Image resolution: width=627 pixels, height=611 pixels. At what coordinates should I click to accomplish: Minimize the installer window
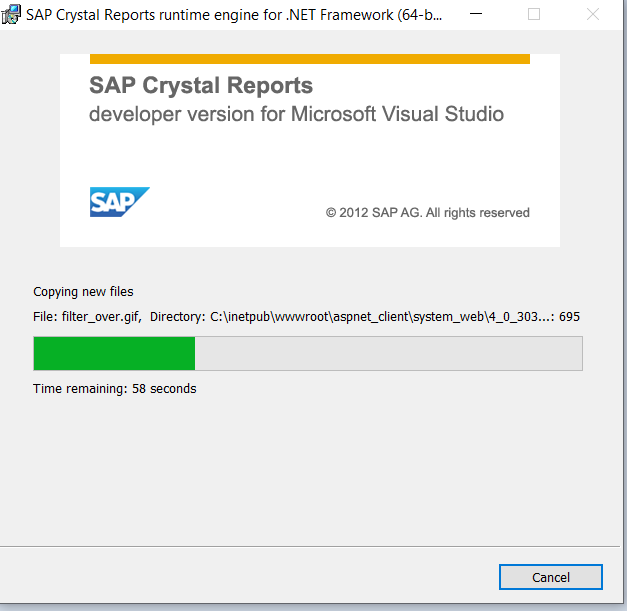point(476,14)
